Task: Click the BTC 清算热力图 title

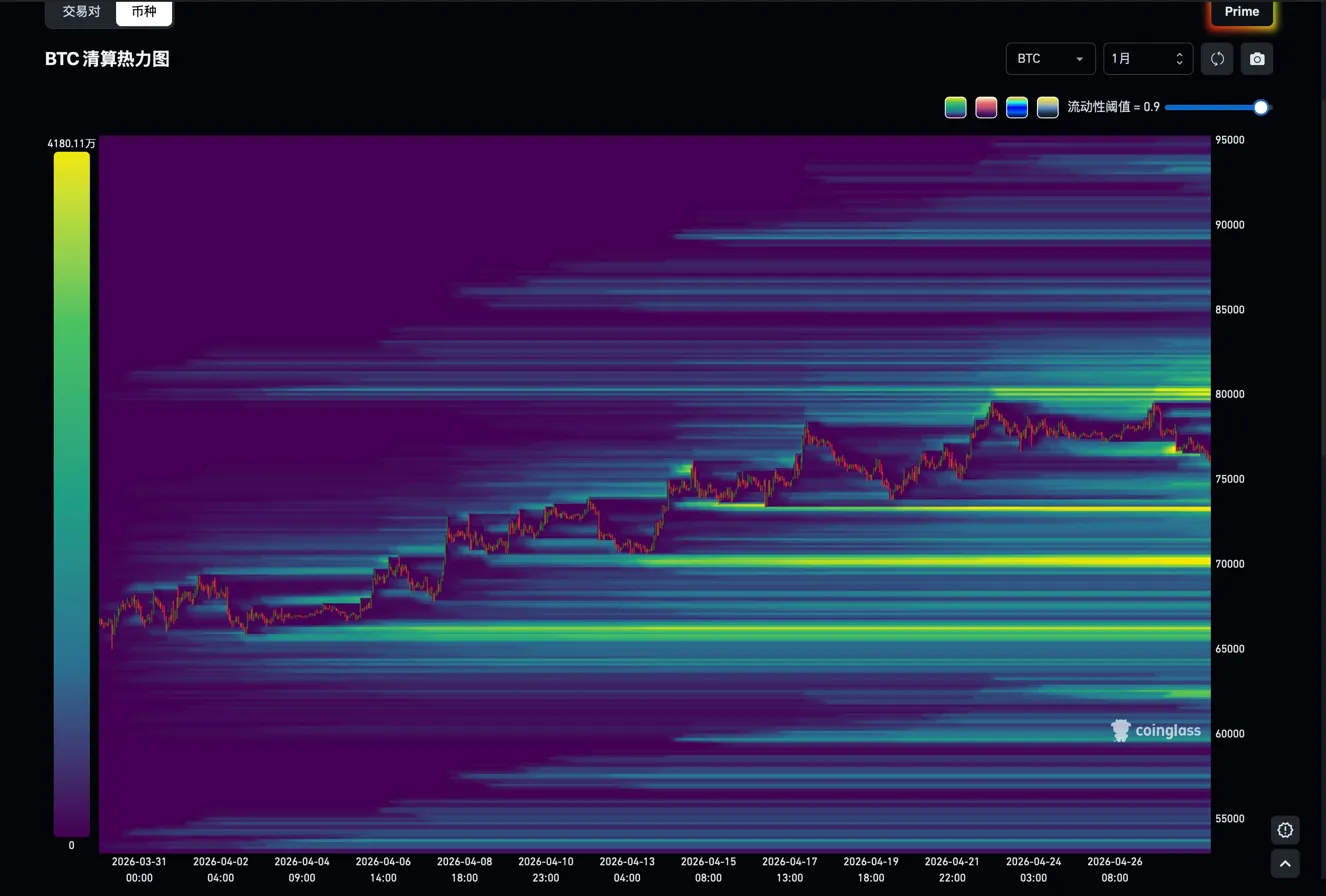Action: [107, 59]
